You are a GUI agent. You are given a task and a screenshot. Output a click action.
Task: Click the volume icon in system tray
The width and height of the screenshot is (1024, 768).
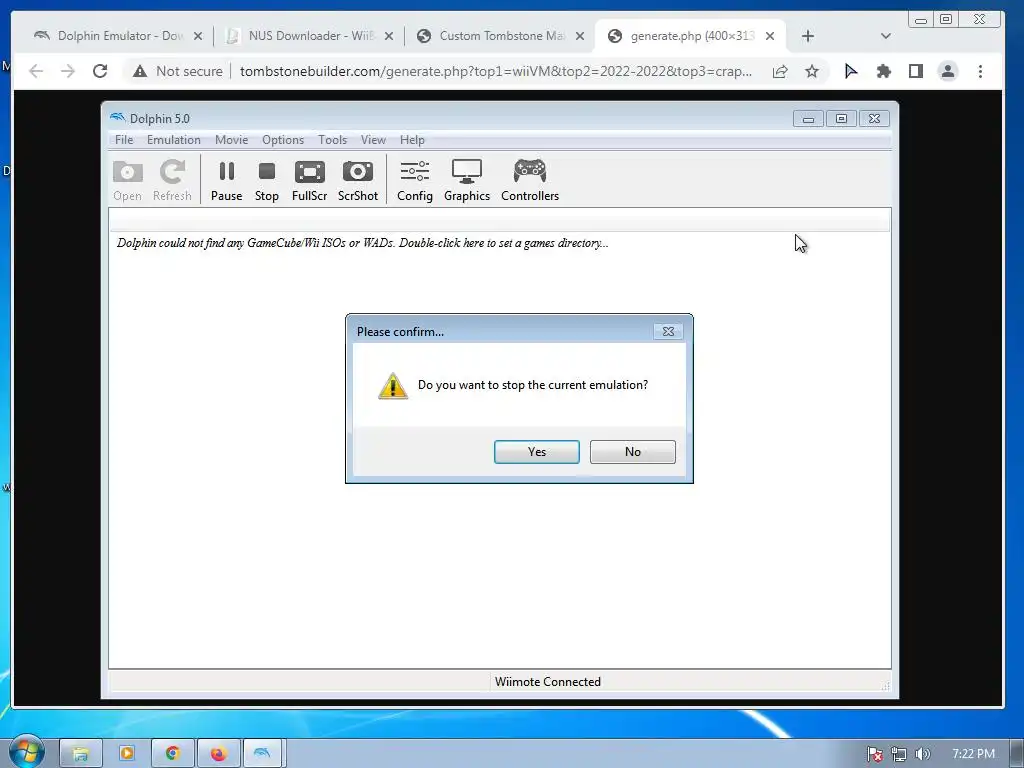923,754
